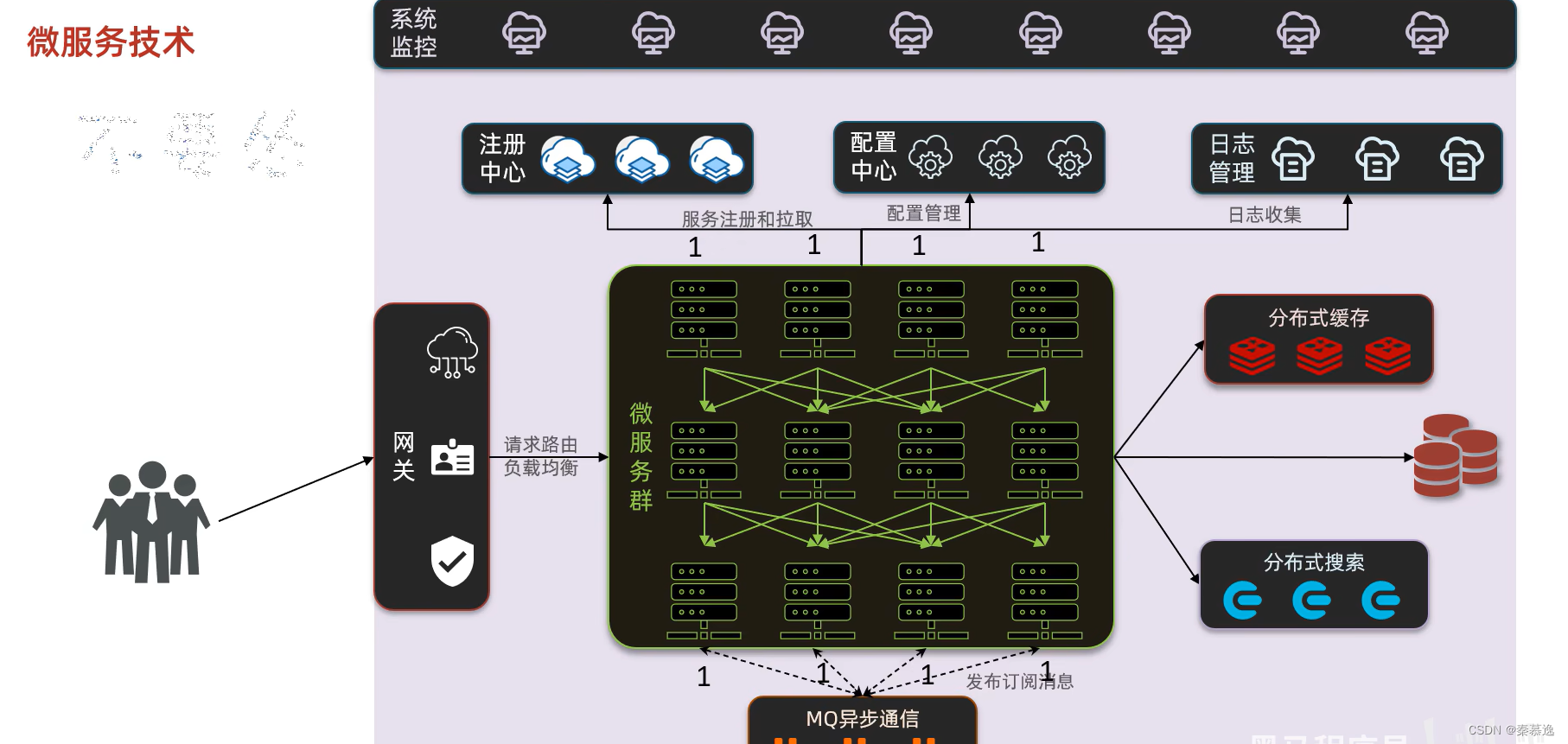Click the 请求路由 text
Viewport: 1568px width, 744px height.
(x=540, y=444)
